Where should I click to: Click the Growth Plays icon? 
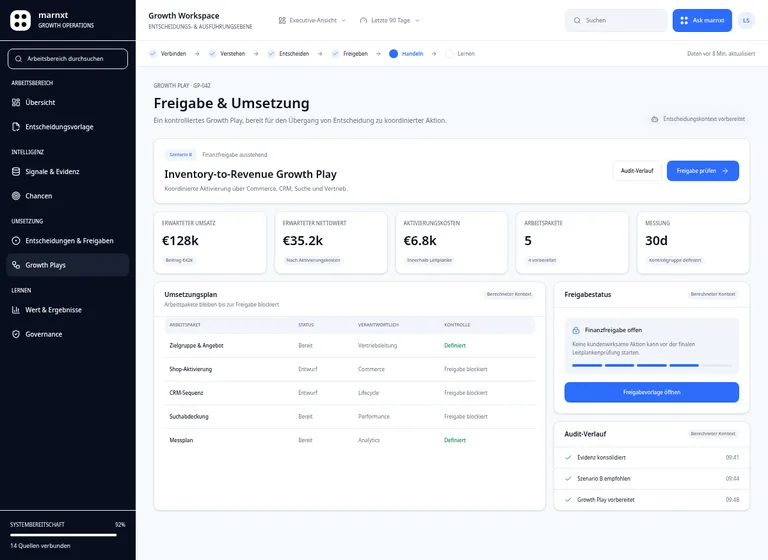tap(16, 265)
